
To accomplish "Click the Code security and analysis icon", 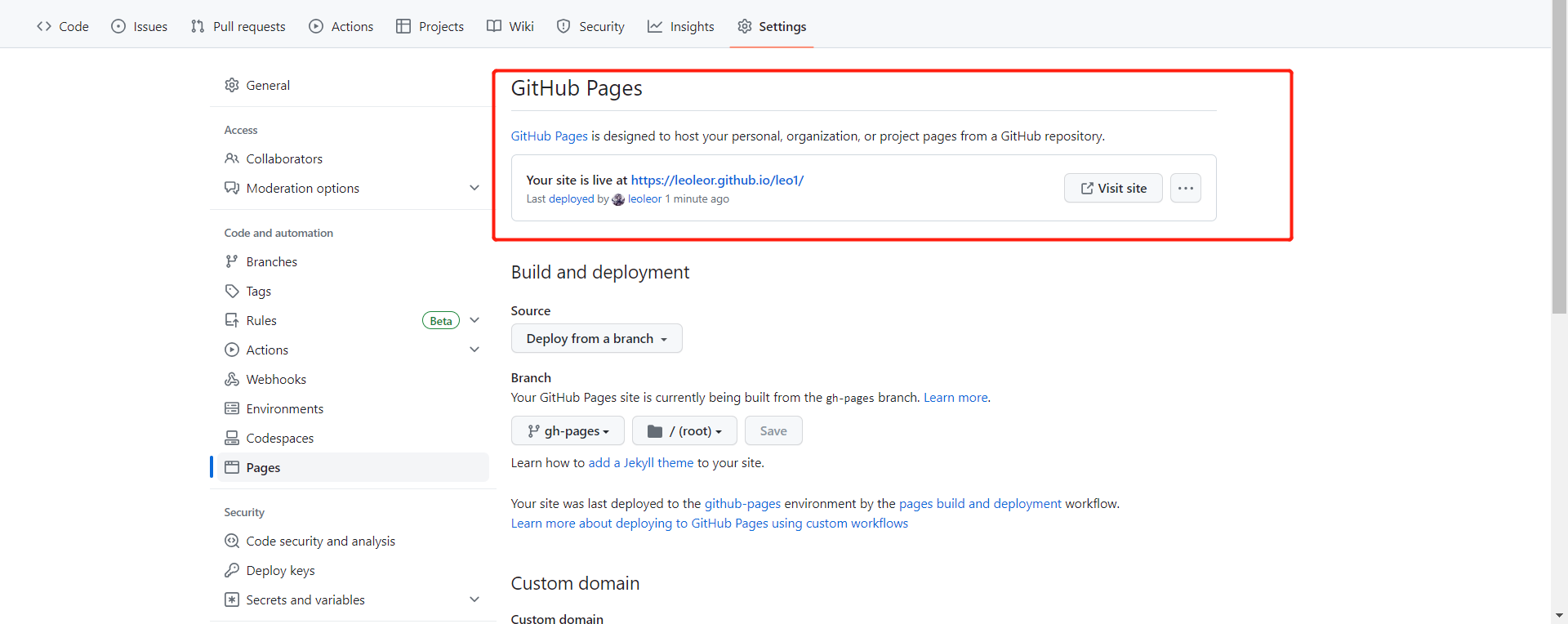I will coord(232,541).
